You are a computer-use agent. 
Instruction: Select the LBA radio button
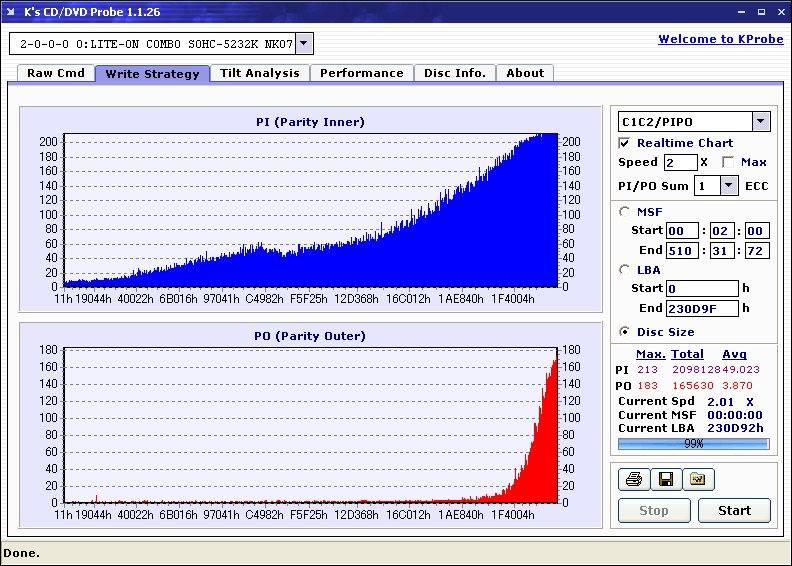(x=624, y=270)
